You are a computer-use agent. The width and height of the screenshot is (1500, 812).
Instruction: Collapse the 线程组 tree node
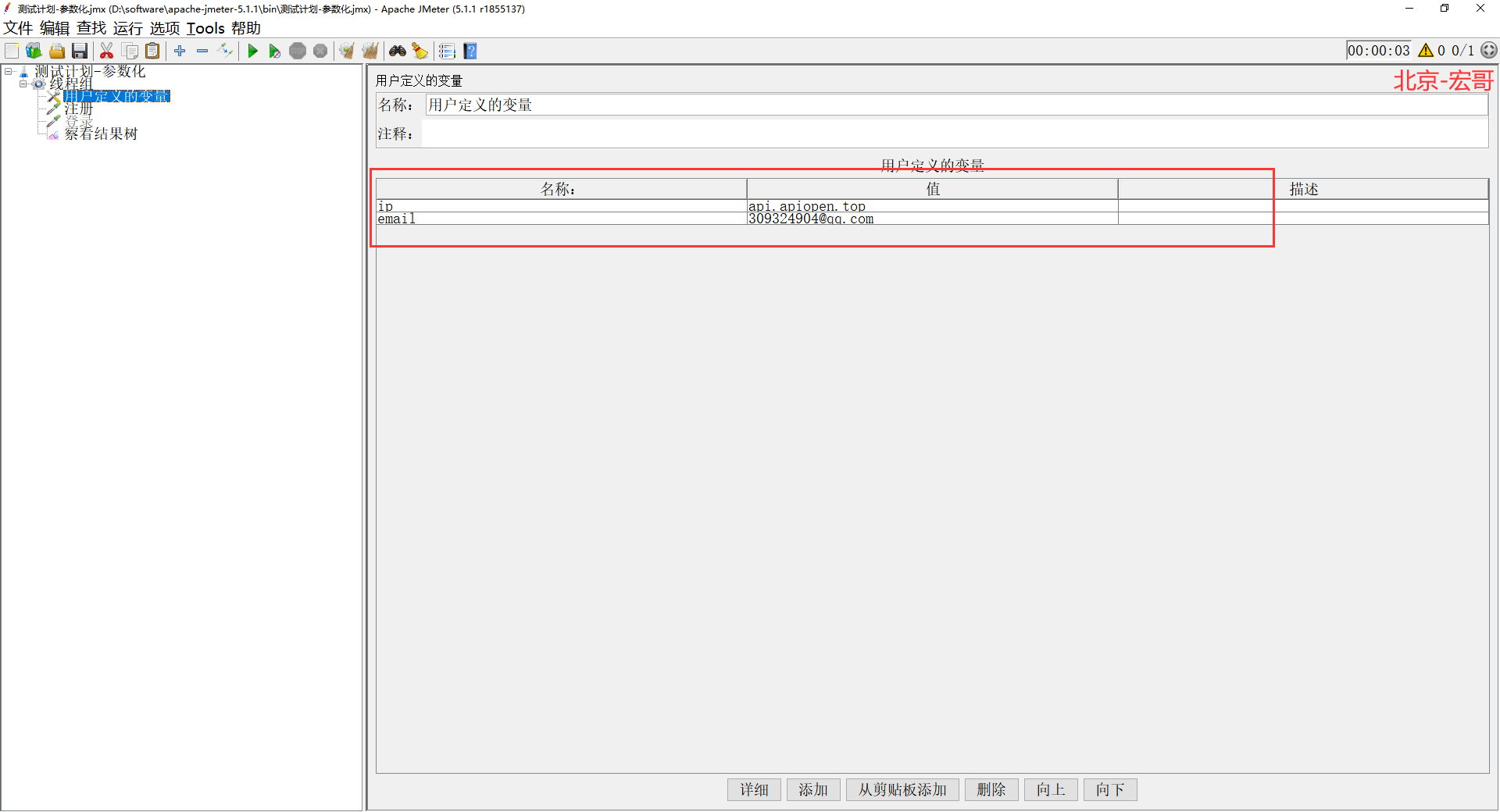pos(23,84)
